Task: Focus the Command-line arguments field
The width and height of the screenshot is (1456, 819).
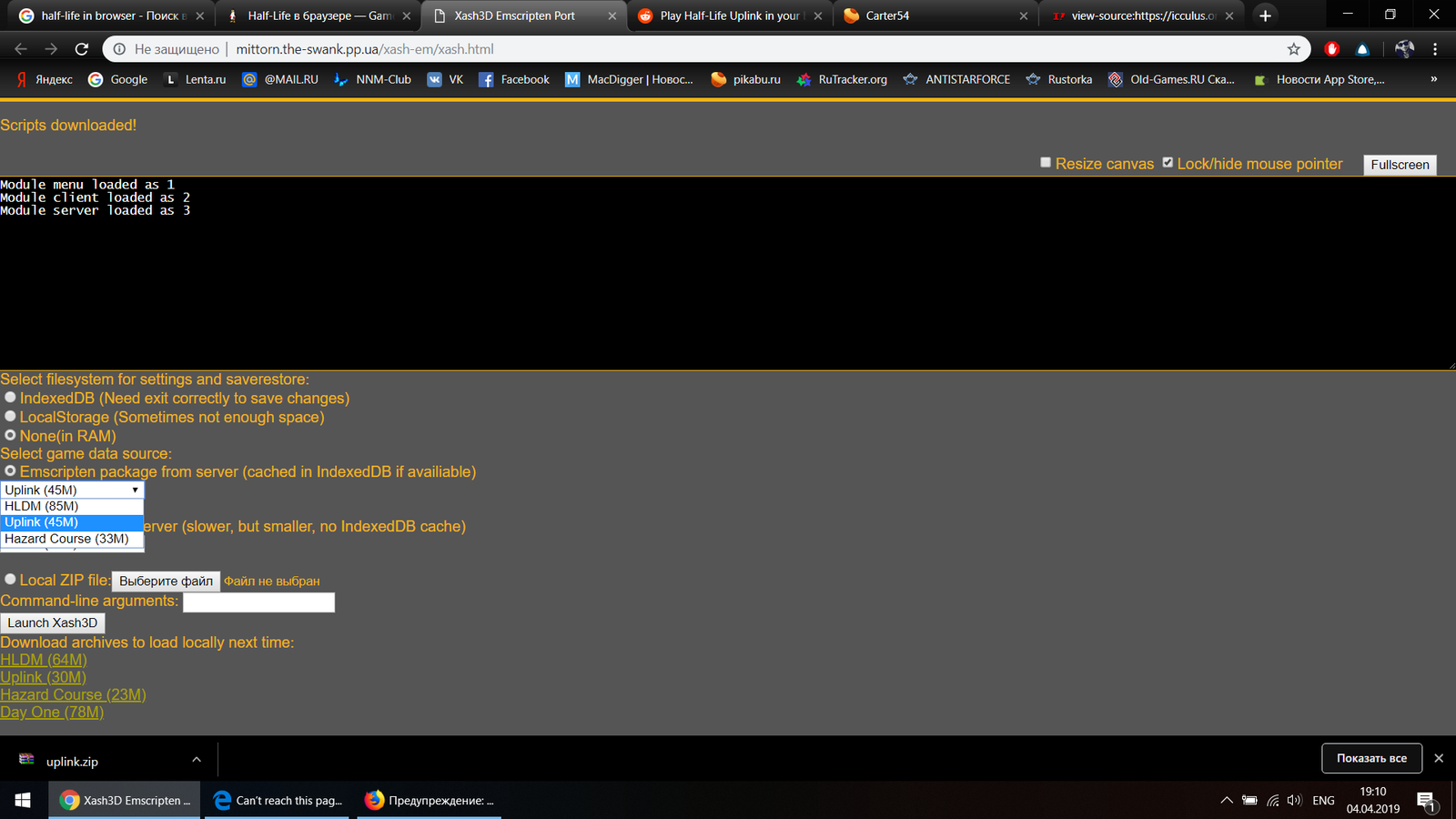Action: pos(258,602)
